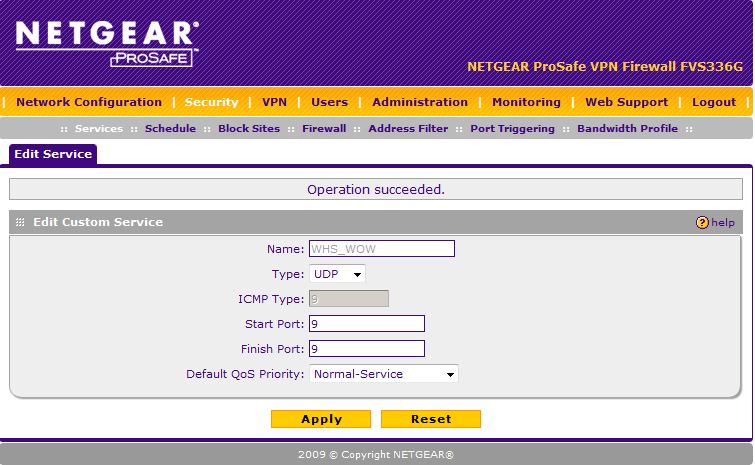The image size is (755, 465).
Task: Go to the Schedule submenu
Action: (x=170, y=129)
